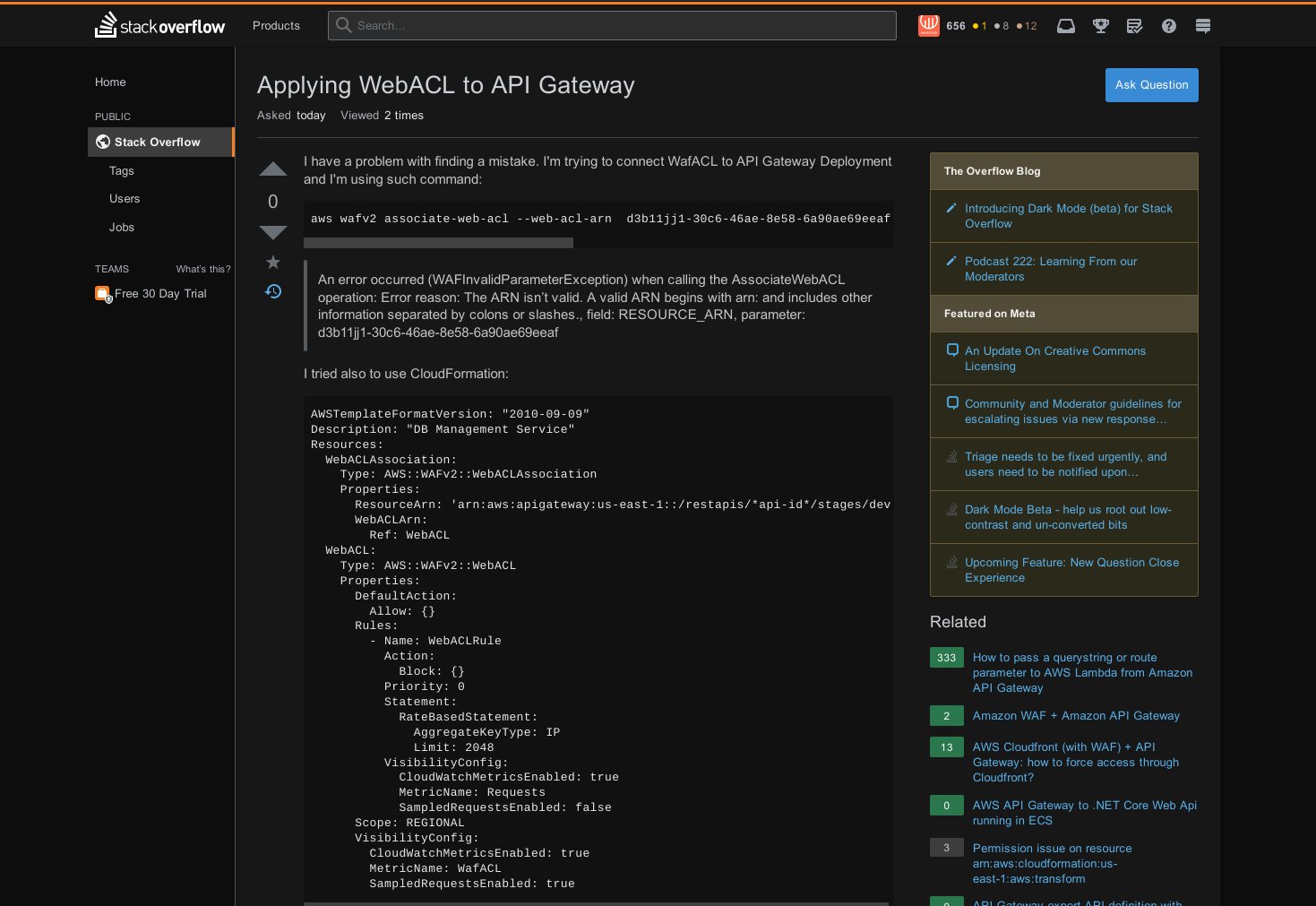This screenshot has width=1316, height=906.
Task: Open the inbox icon in the top bar
Action: pyautogui.click(x=1065, y=26)
